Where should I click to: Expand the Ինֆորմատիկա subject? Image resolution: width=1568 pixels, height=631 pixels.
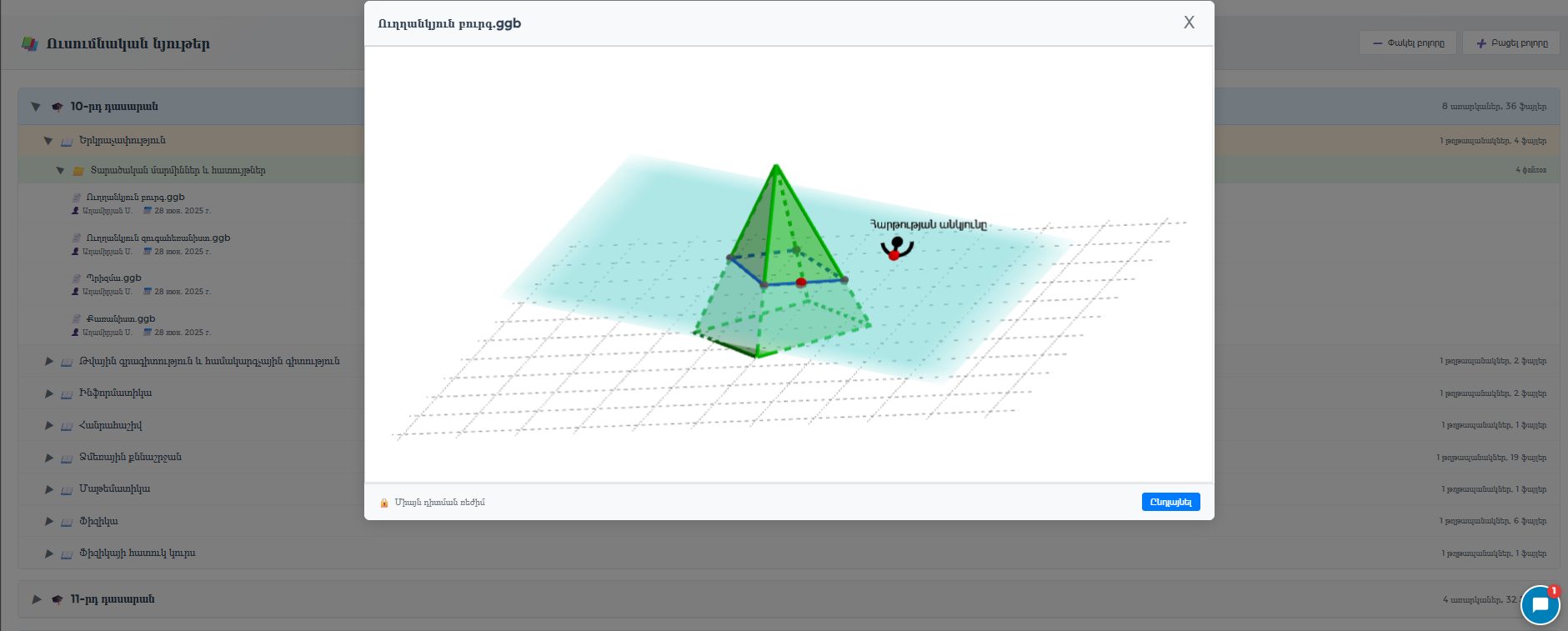pyautogui.click(x=49, y=393)
